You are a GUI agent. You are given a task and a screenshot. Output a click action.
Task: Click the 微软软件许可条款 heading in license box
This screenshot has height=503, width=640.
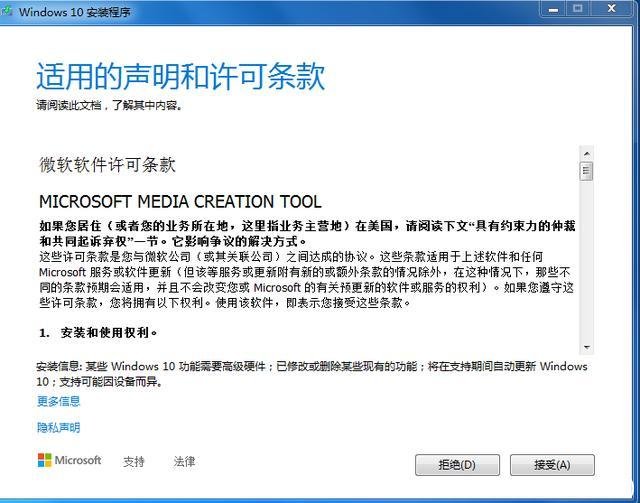107,164
